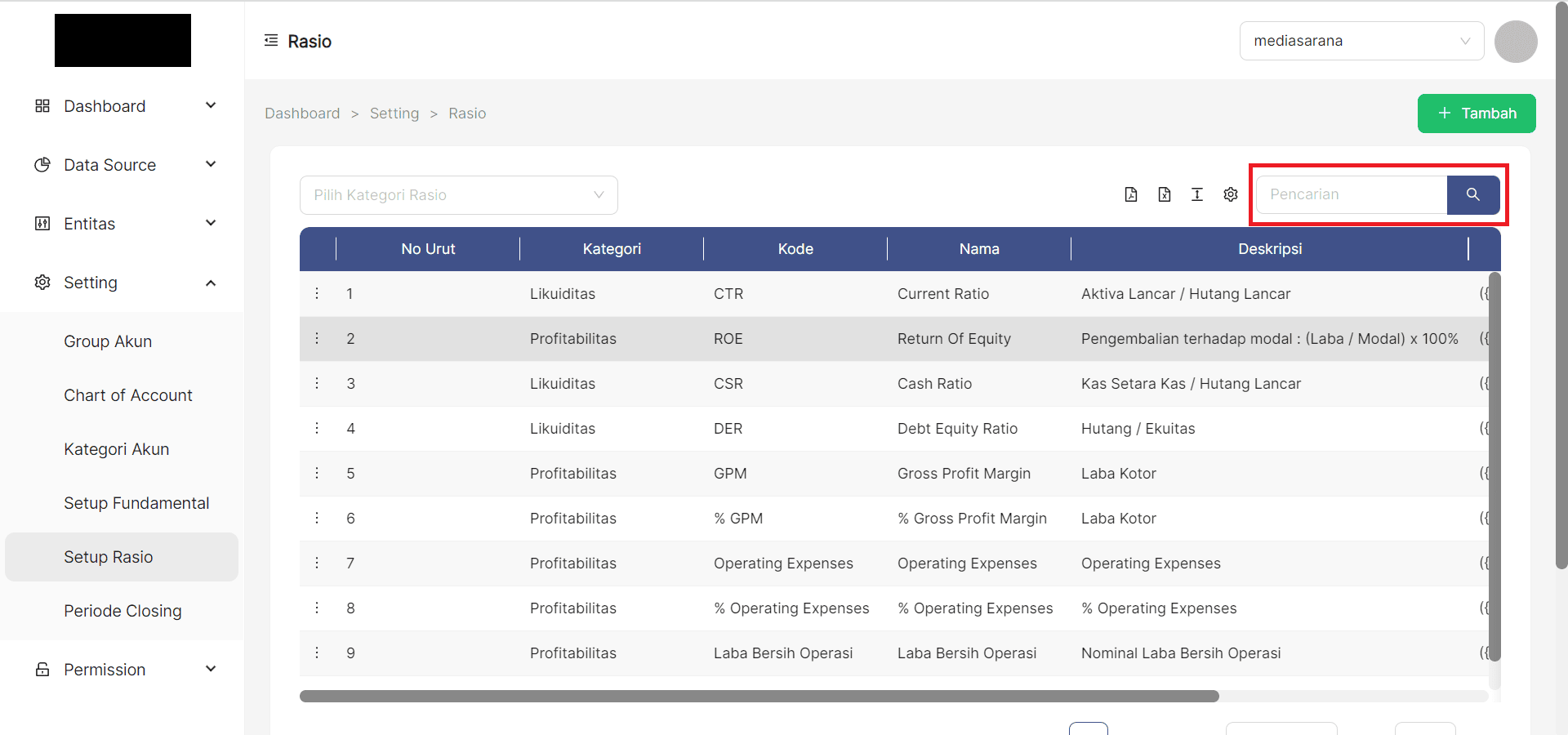Toggle the sidebar menu icon beside Rasio
The image size is (1568, 735).
tap(271, 41)
